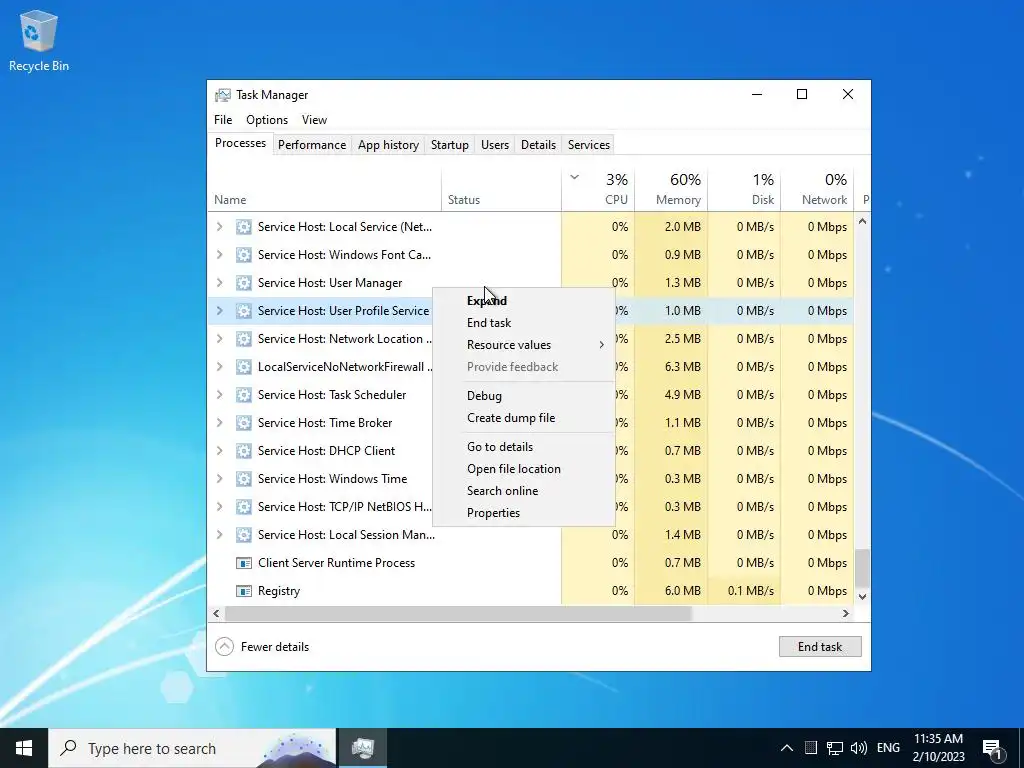Click the Client Server Runtime Process icon

tap(244, 563)
